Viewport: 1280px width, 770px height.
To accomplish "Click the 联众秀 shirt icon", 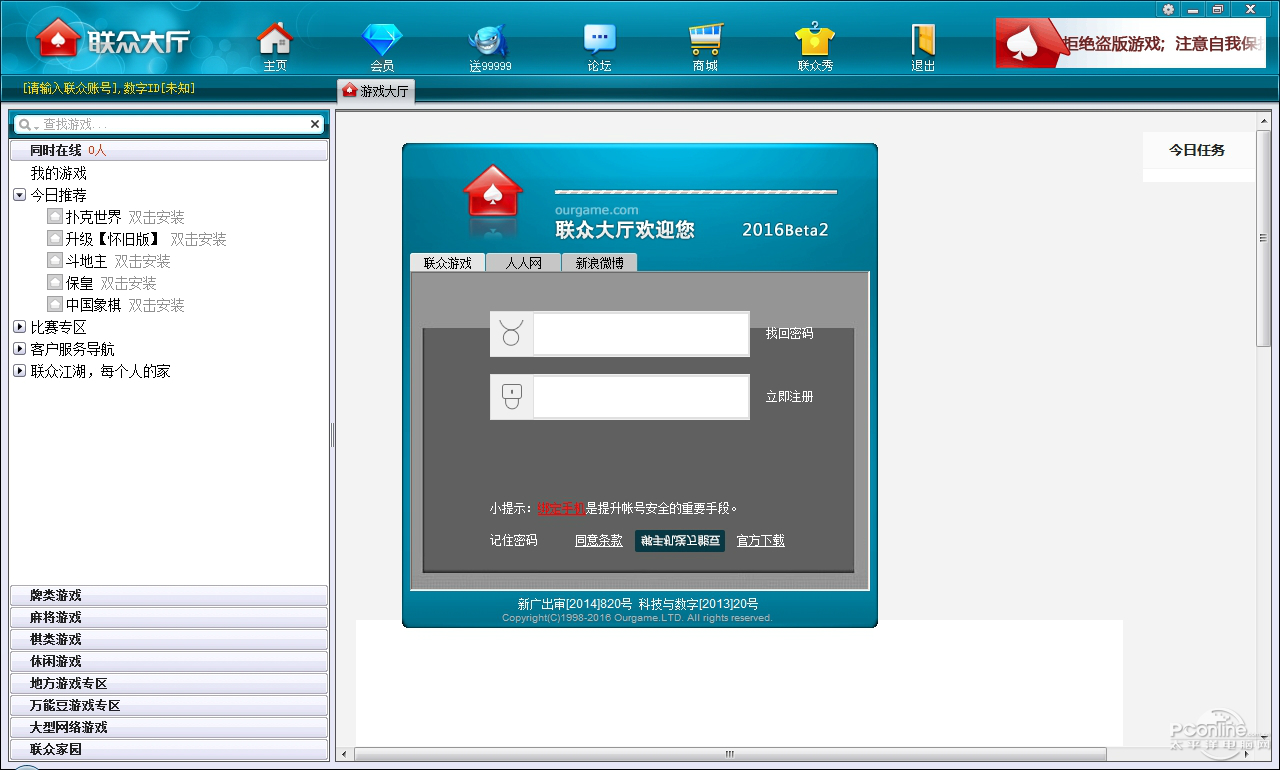I will coord(815,42).
